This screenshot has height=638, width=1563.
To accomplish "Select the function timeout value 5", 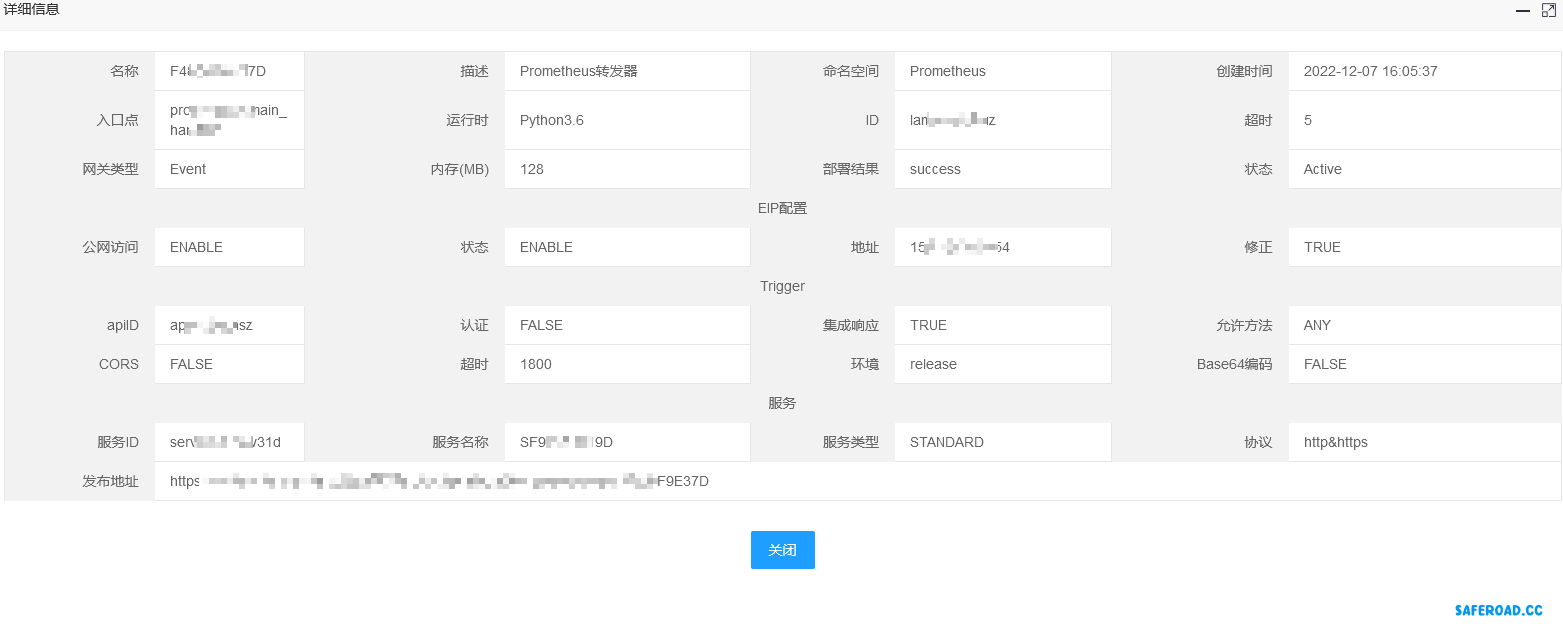I will coord(1308,120).
